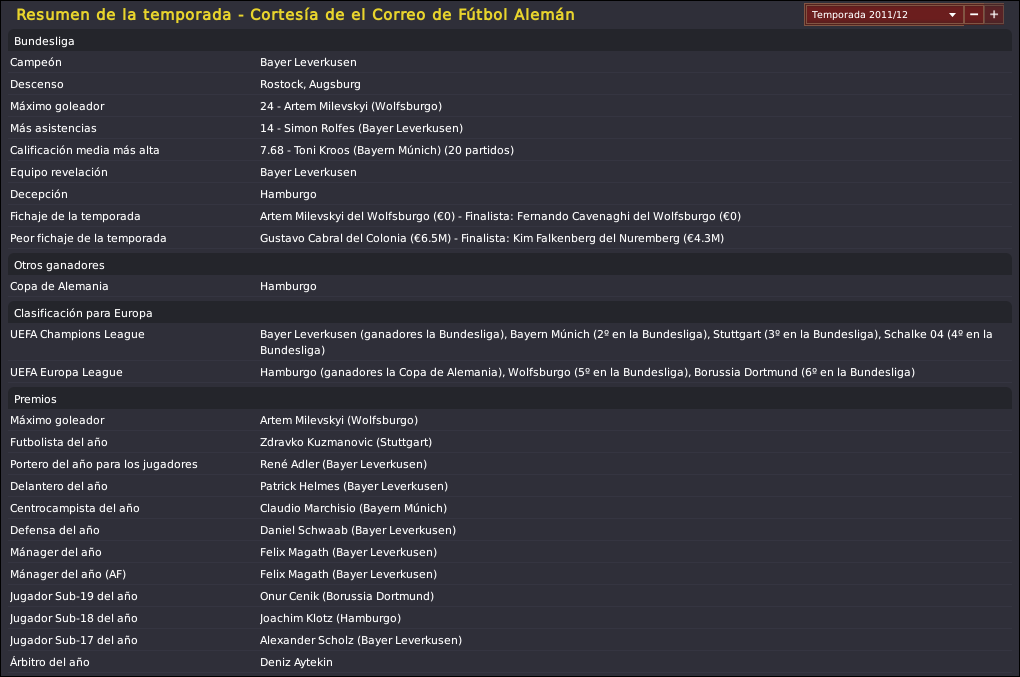Image resolution: width=1020 pixels, height=677 pixels.
Task: Open the Temporada 2011/12 season dropdown
Action: point(884,14)
